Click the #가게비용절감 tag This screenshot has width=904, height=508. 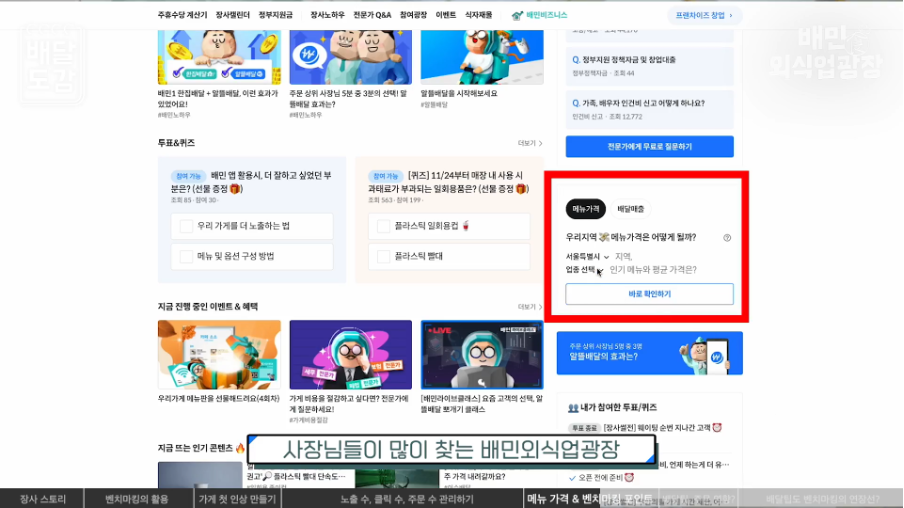(x=308, y=420)
